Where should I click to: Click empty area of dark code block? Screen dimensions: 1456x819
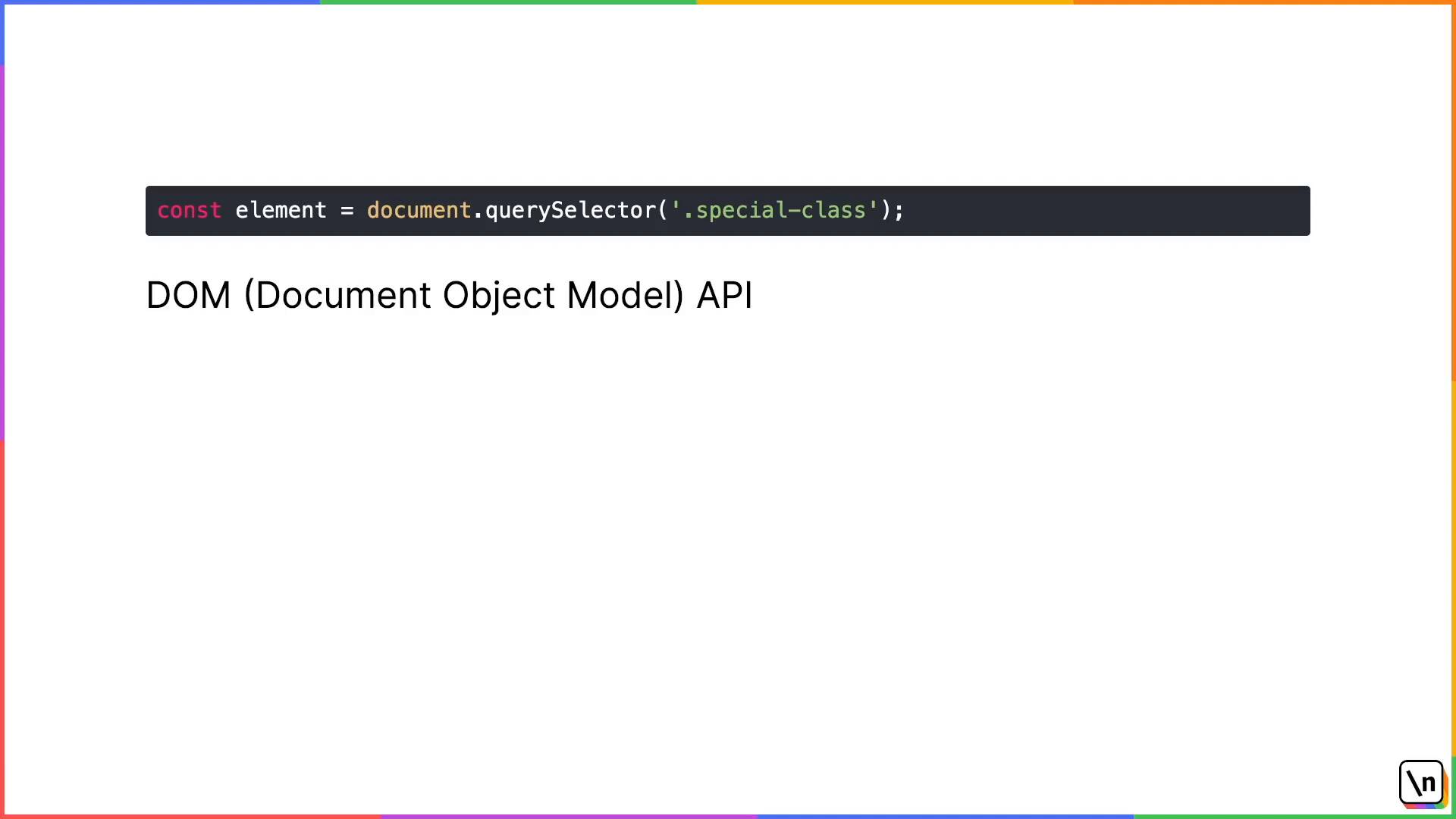(x=1107, y=211)
